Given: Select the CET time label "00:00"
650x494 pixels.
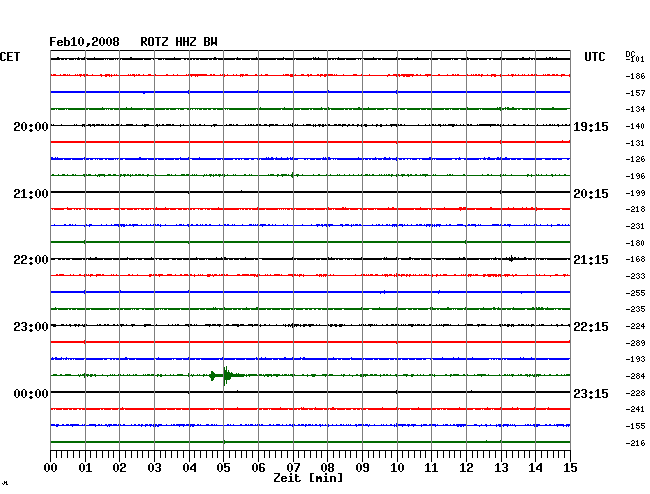Looking at the screenshot, I should pyautogui.click(x=31, y=393).
